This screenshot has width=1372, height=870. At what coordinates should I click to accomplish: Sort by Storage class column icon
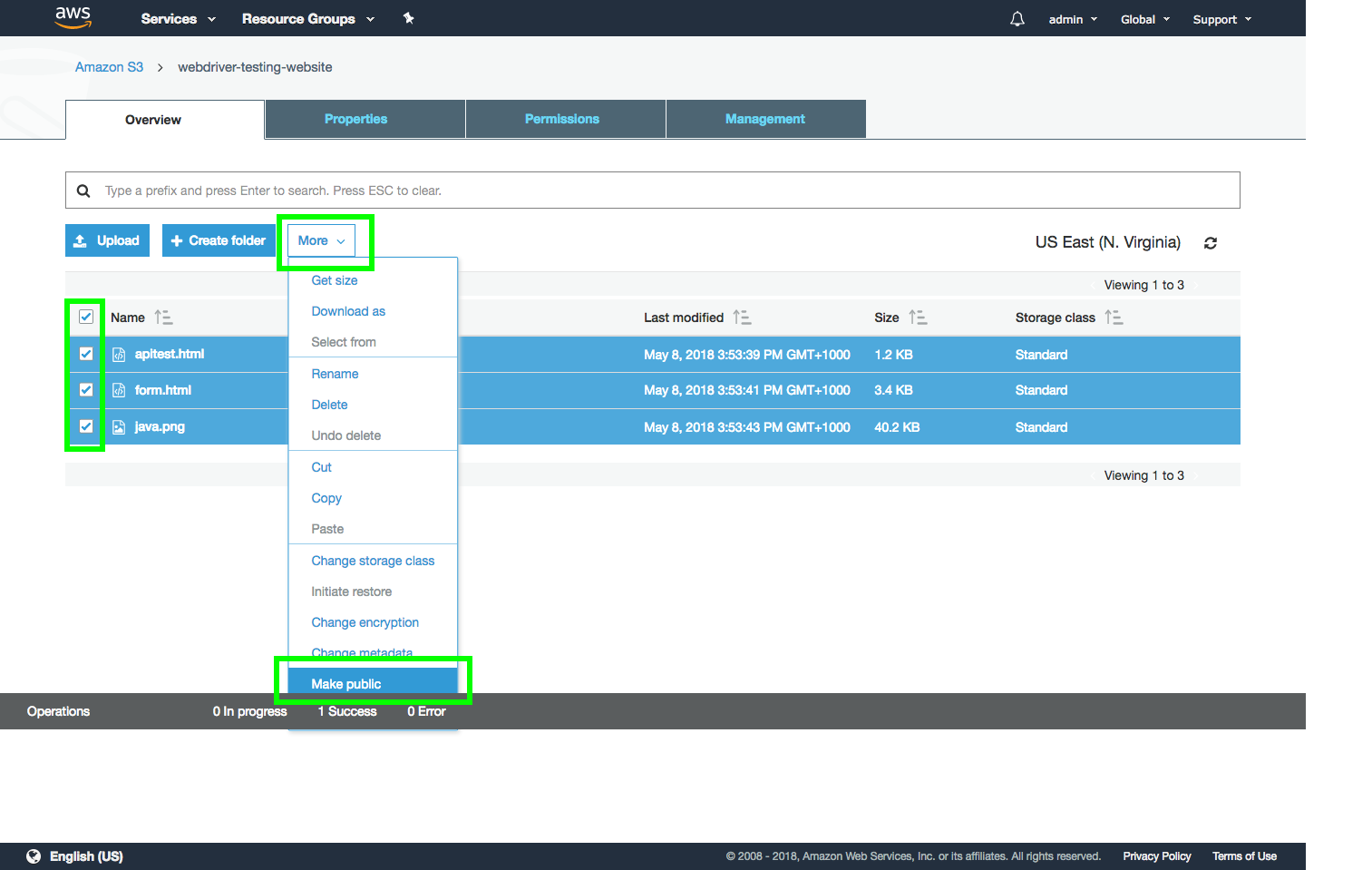pyautogui.click(x=1114, y=318)
